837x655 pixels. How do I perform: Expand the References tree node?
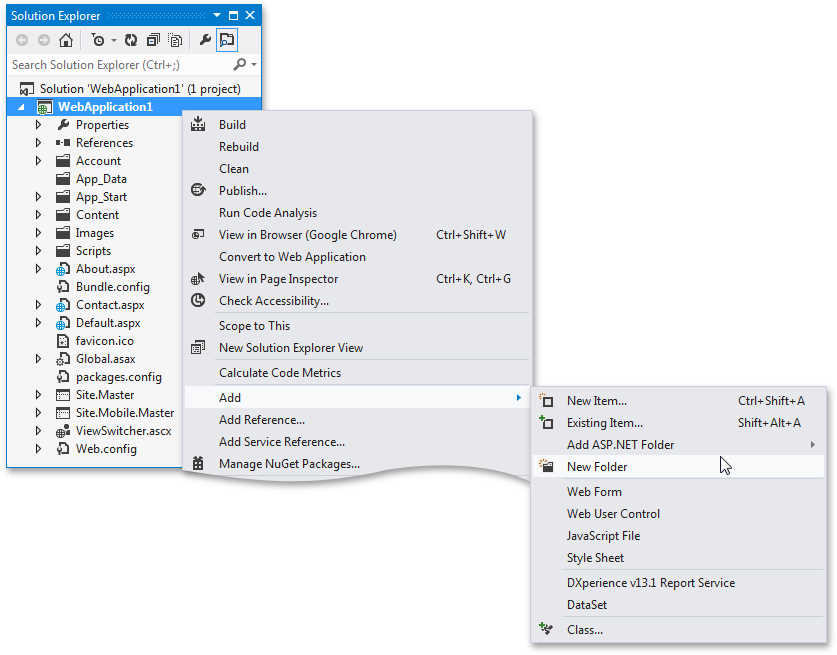point(39,143)
